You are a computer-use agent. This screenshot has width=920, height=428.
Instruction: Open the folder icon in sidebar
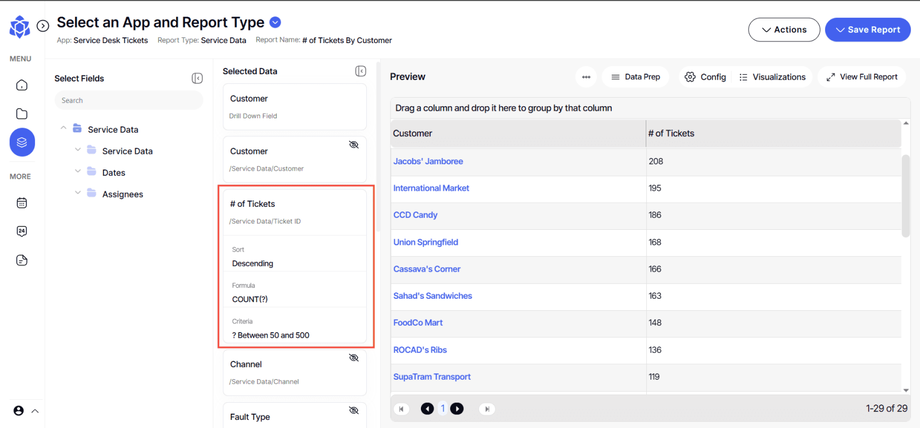[x=22, y=114]
